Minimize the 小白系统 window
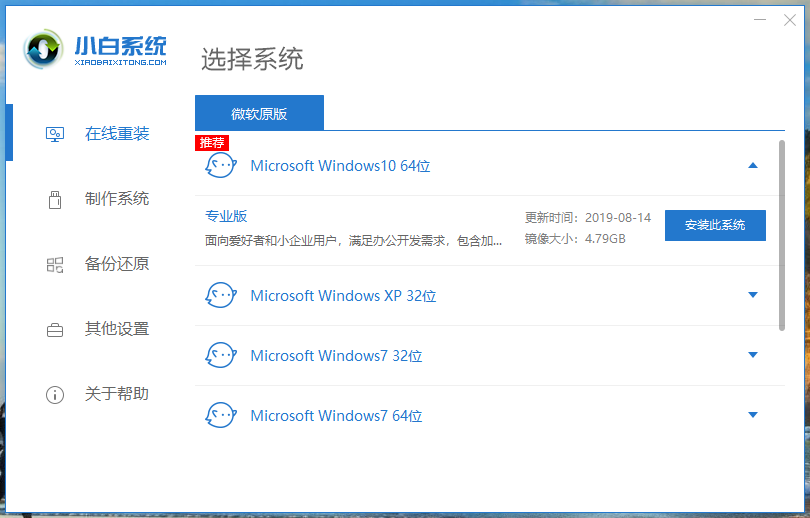 pyautogui.click(x=760, y=20)
